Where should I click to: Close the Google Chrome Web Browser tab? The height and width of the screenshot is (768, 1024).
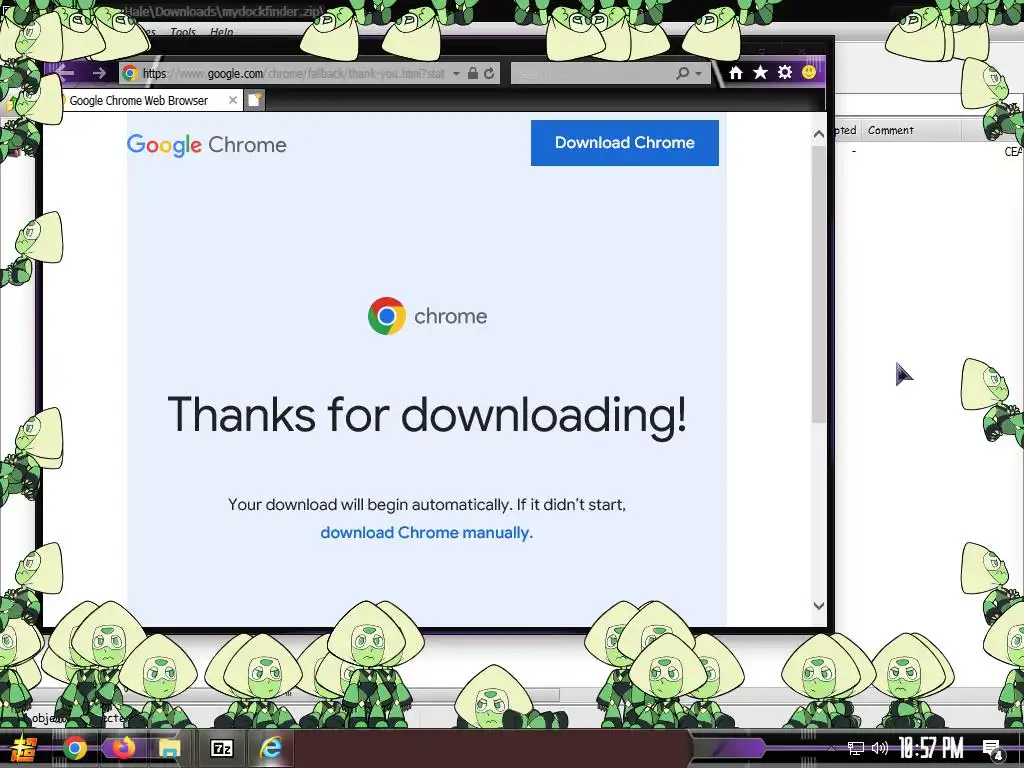click(x=232, y=100)
